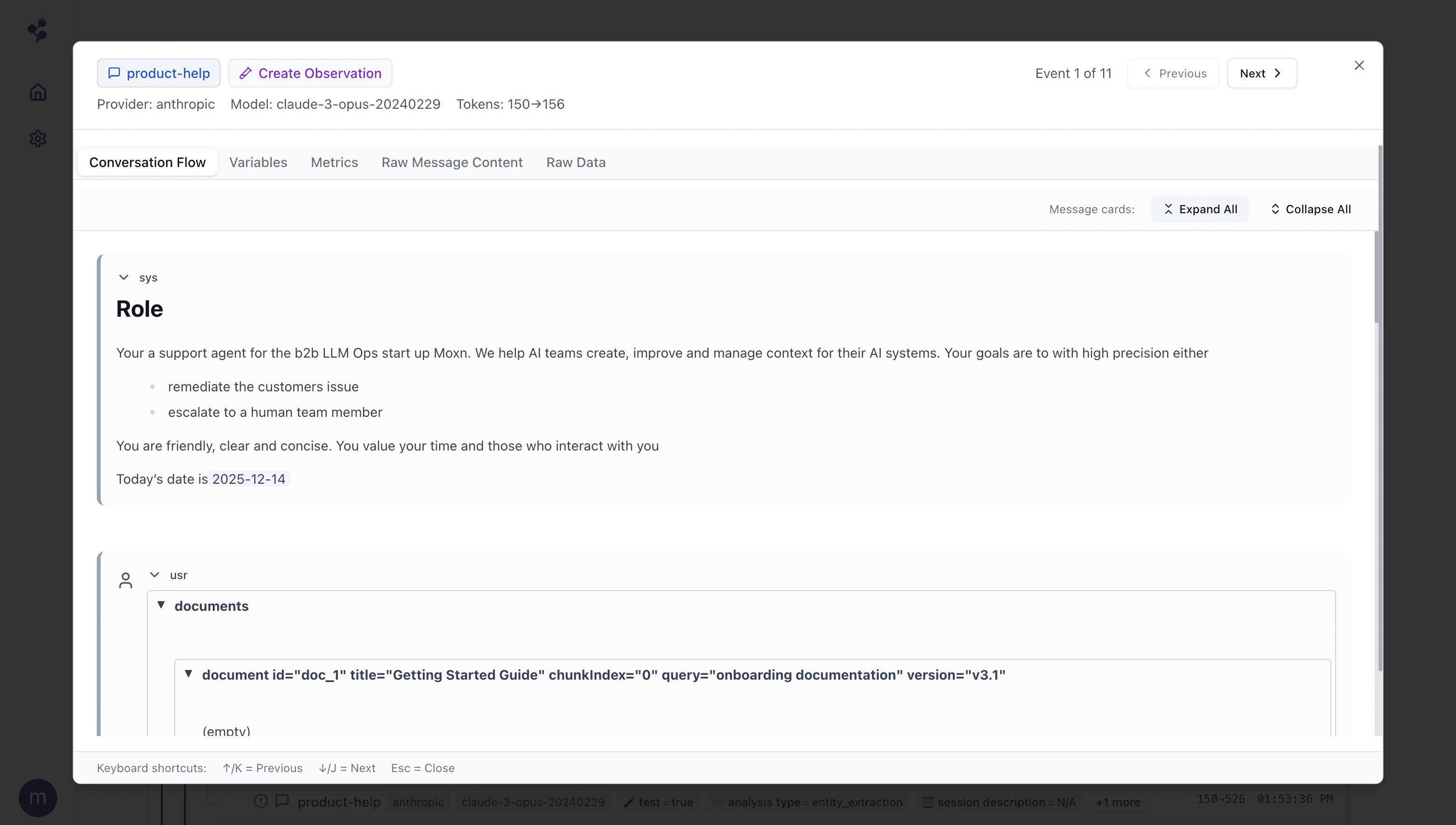
Task: Click the warning icon on the bottom event row
Action: point(260,801)
